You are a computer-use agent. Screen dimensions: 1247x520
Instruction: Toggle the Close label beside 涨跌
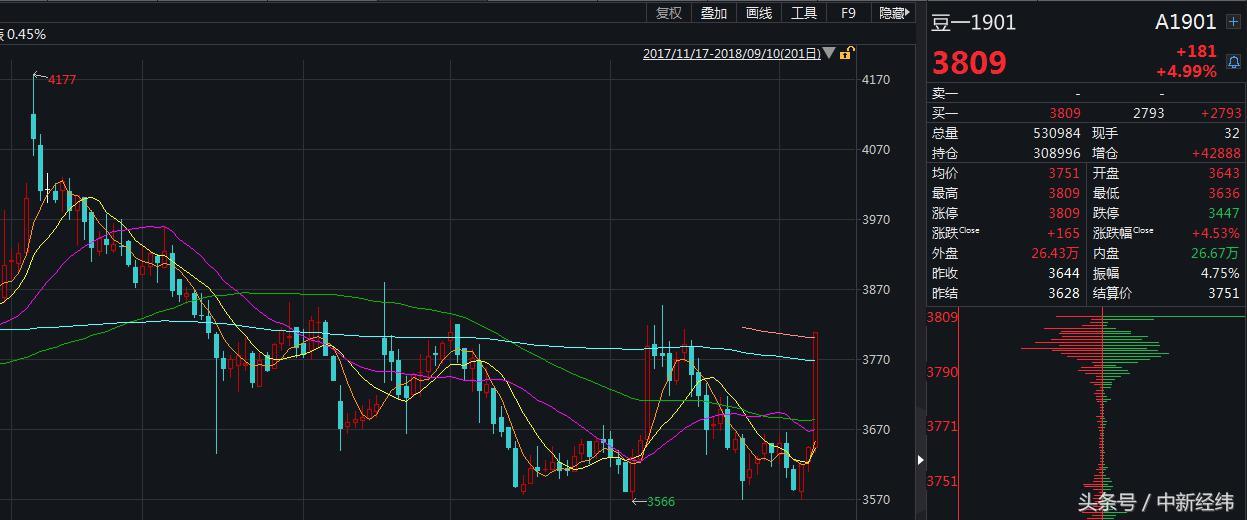point(969,231)
